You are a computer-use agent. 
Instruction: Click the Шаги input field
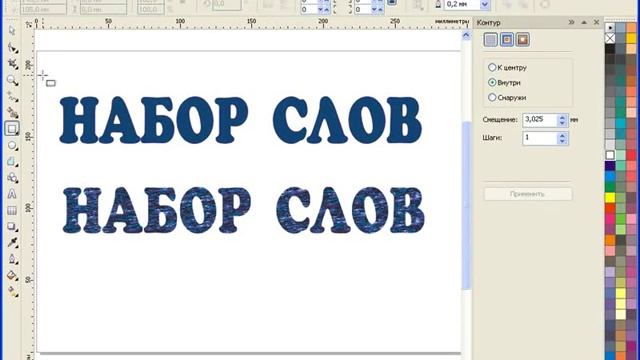pyautogui.click(x=540, y=138)
